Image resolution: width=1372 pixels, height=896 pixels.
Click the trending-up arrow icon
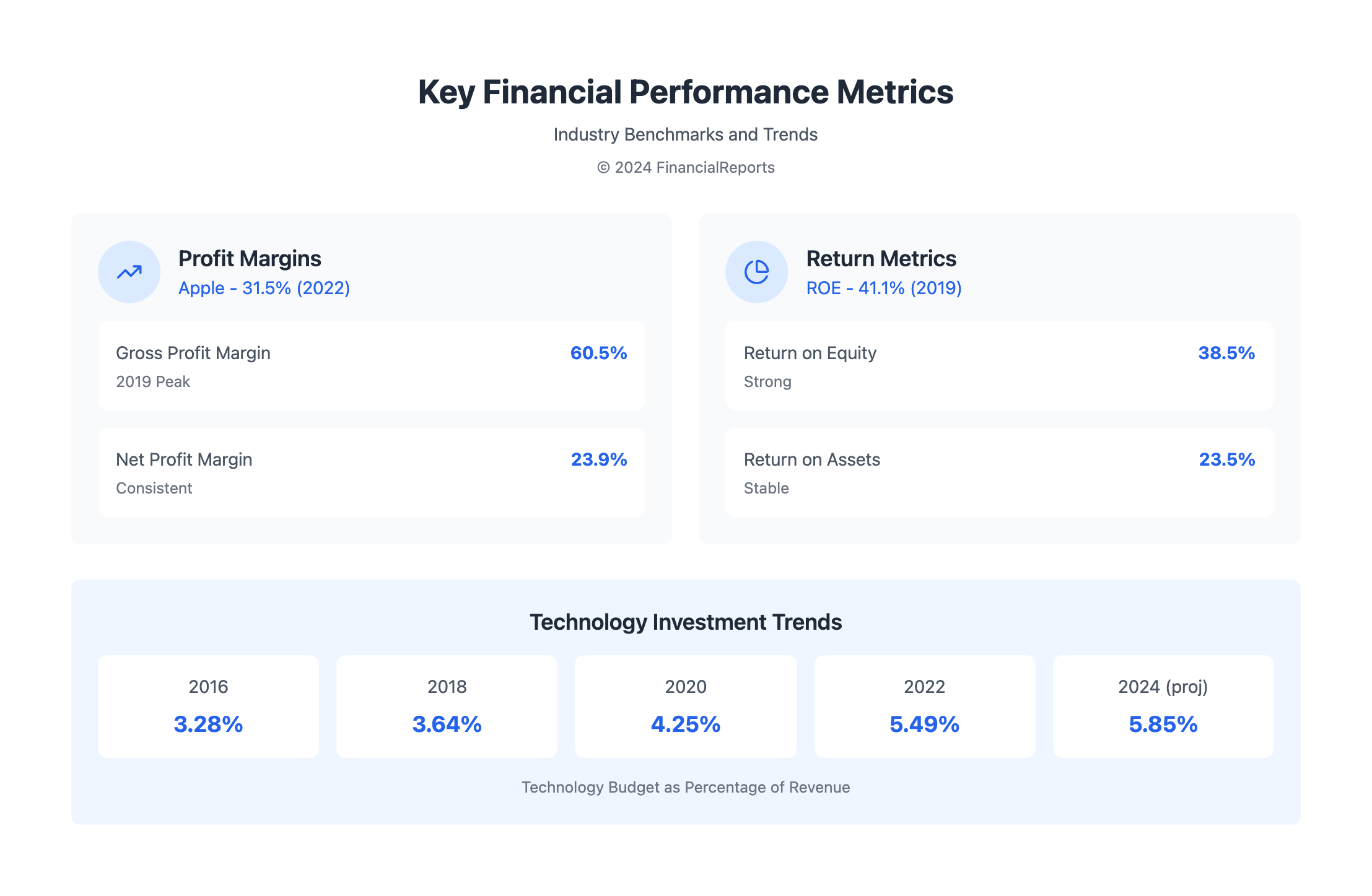click(129, 272)
